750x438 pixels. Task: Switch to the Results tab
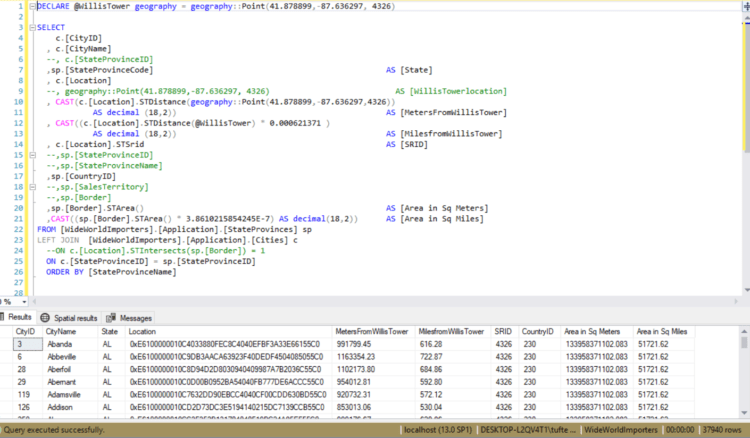17,317
